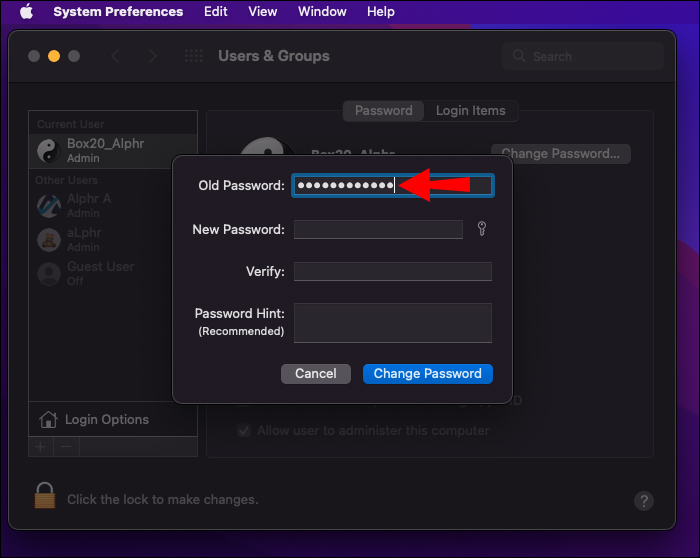Select the Box20_Alphr user avatar

pyautogui.click(x=49, y=151)
